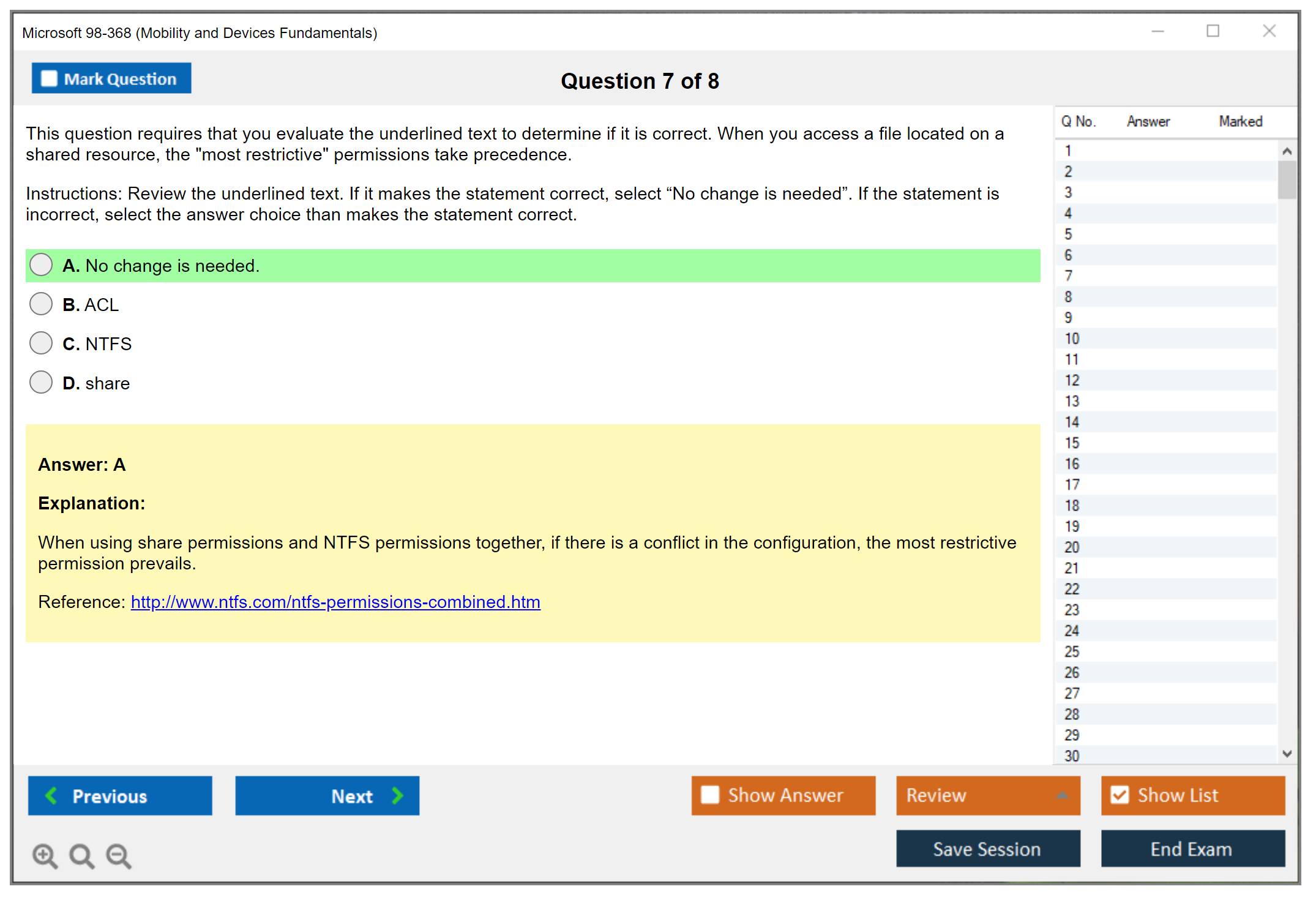The width and height of the screenshot is (1316, 900).
Task: Click the scroll up arrow in question list
Action: coord(1287,151)
